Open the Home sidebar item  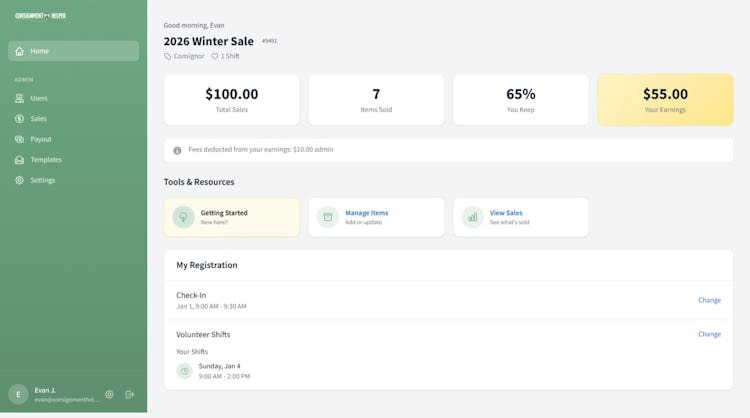73,51
